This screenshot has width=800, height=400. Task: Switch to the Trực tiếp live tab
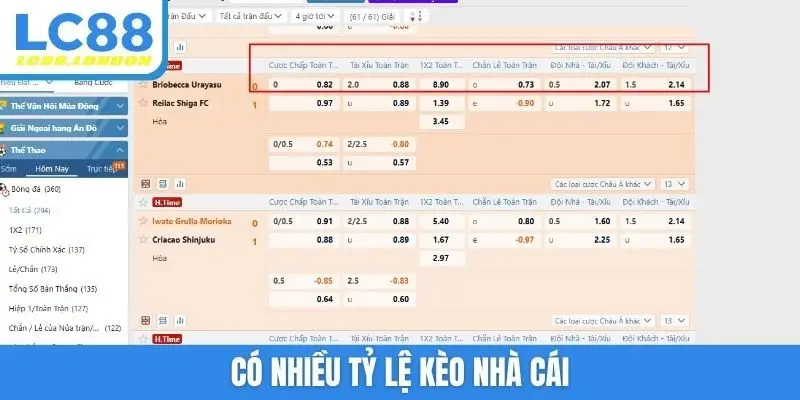click(x=101, y=169)
